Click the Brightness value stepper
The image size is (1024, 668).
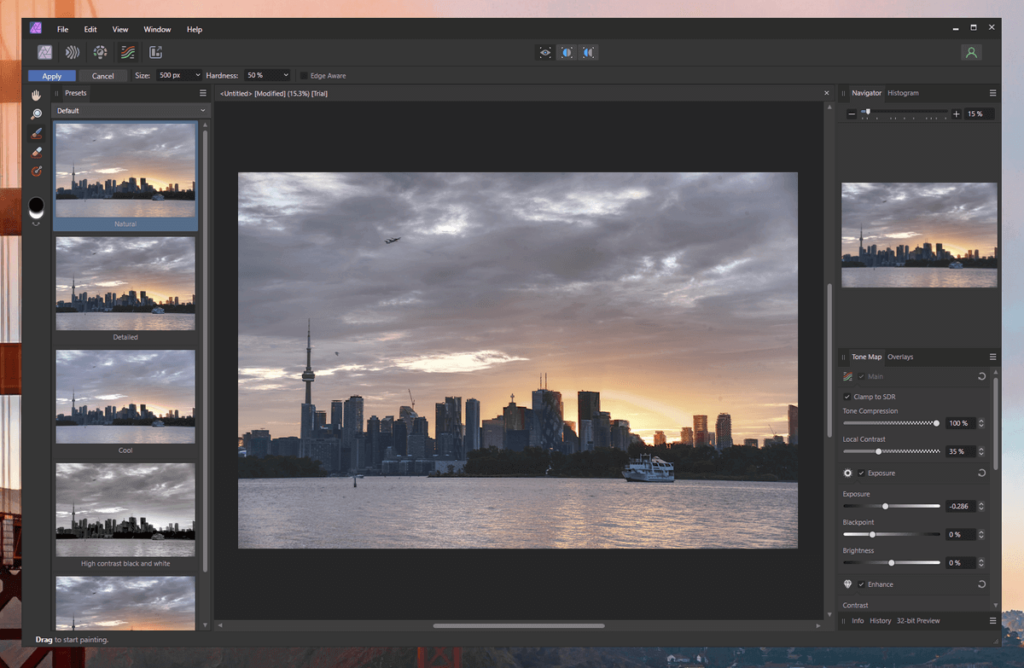pos(981,562)
